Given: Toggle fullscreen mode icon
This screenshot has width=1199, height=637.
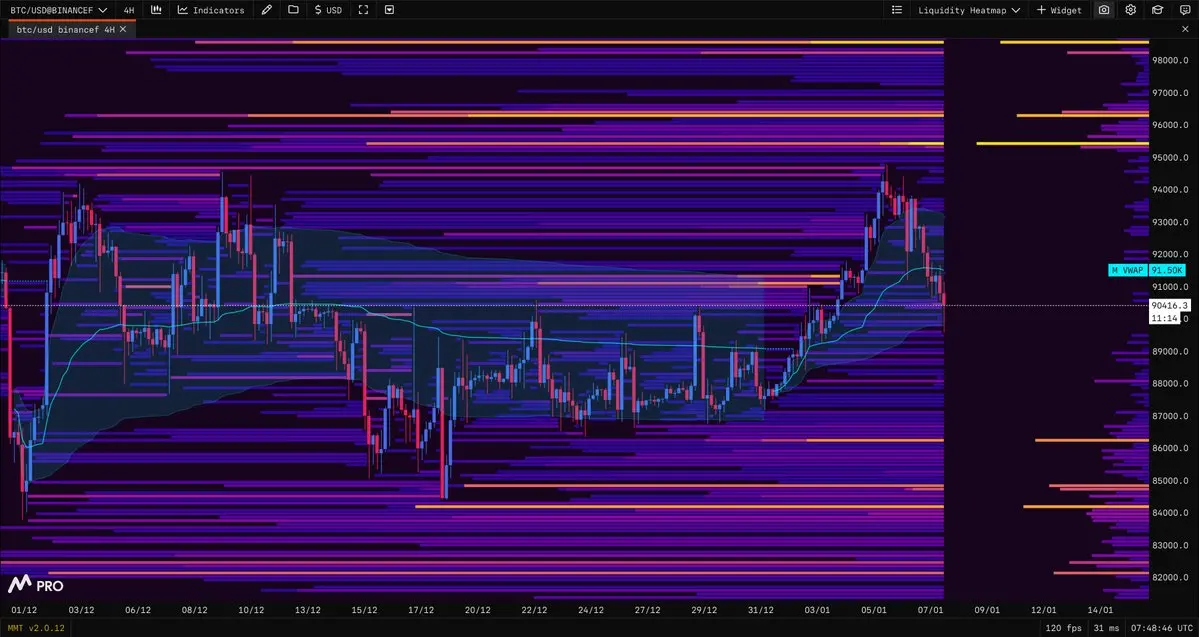Looking at the screenshot, I should pyautogui.click(x=363, y=10).
